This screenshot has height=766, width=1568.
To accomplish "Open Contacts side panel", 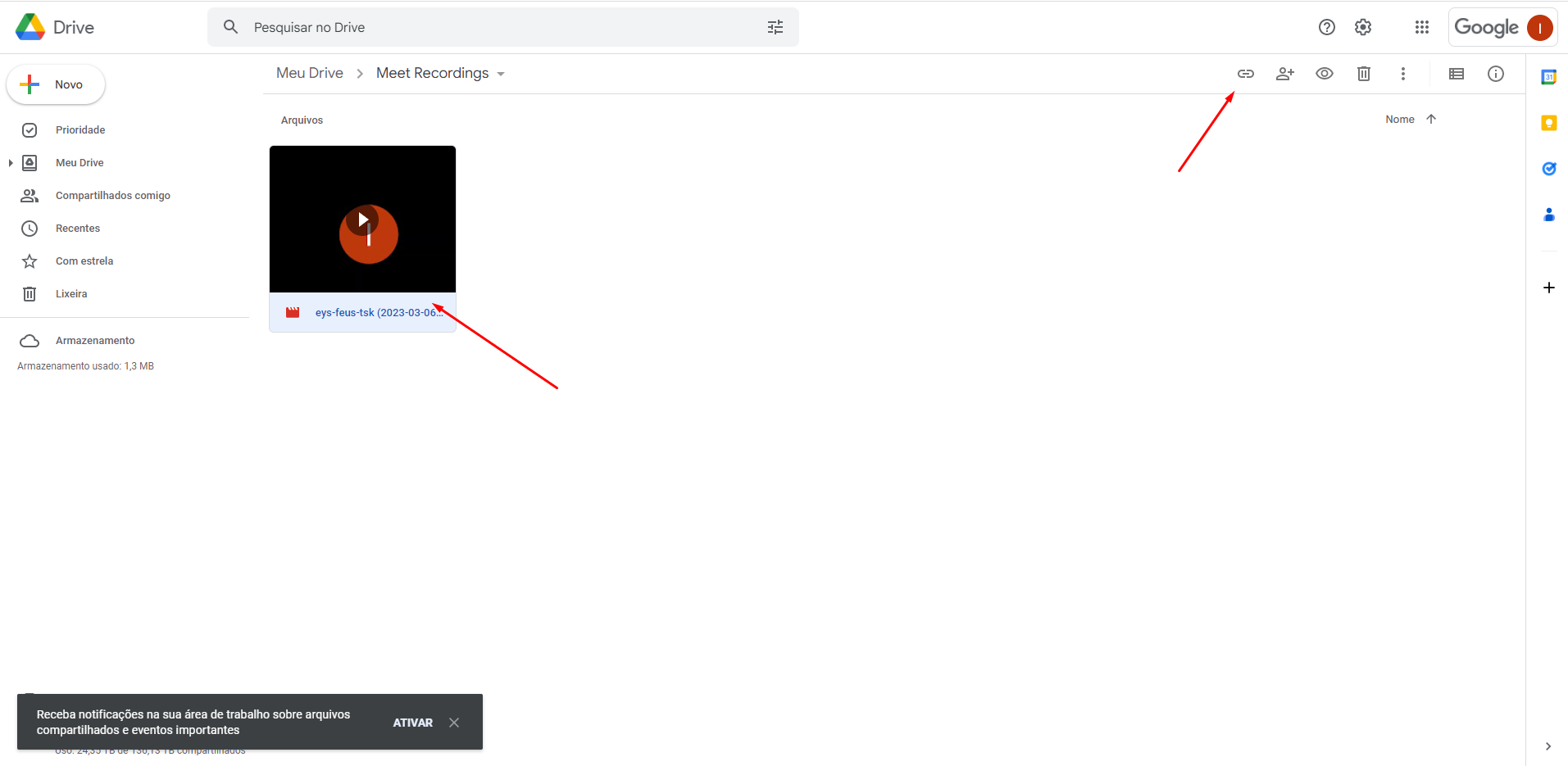I will pos(1549,215).
